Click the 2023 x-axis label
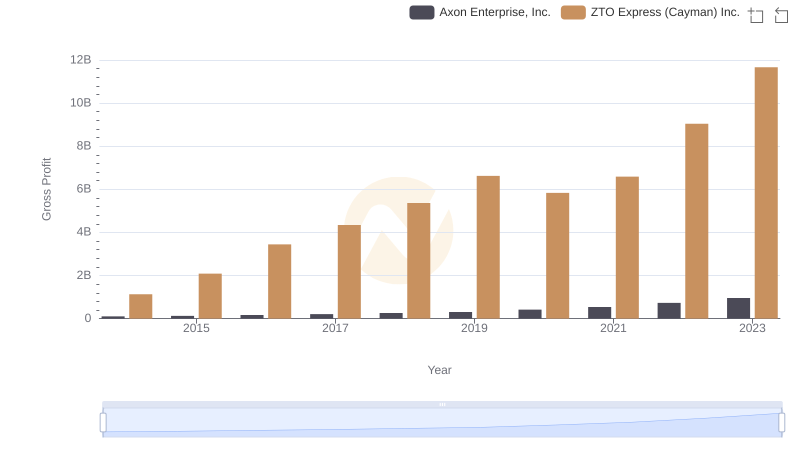This screenshot has width=800, height=461. click(753, 328)
